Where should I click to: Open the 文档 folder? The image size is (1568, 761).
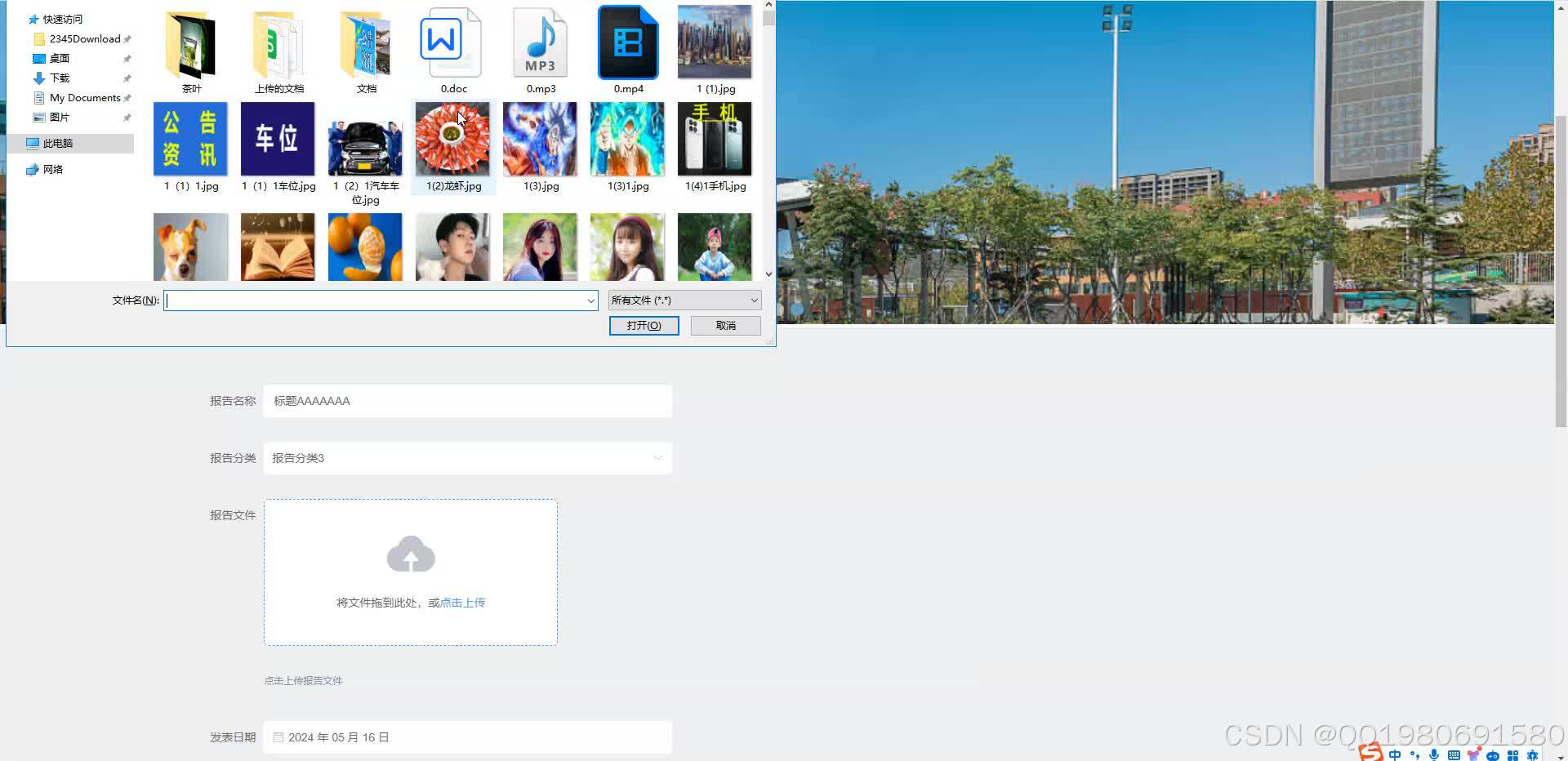366,44
